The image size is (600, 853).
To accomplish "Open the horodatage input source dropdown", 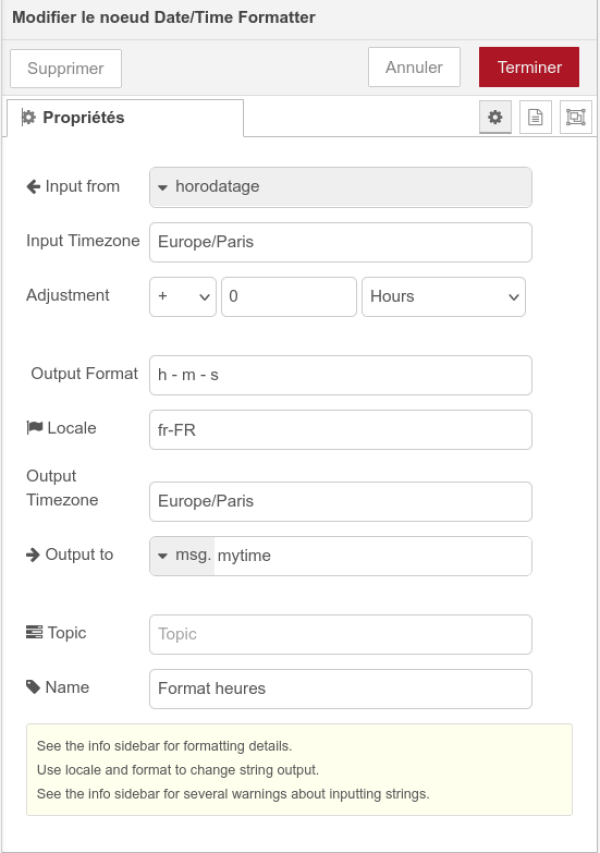I will (x=340, y=187).
